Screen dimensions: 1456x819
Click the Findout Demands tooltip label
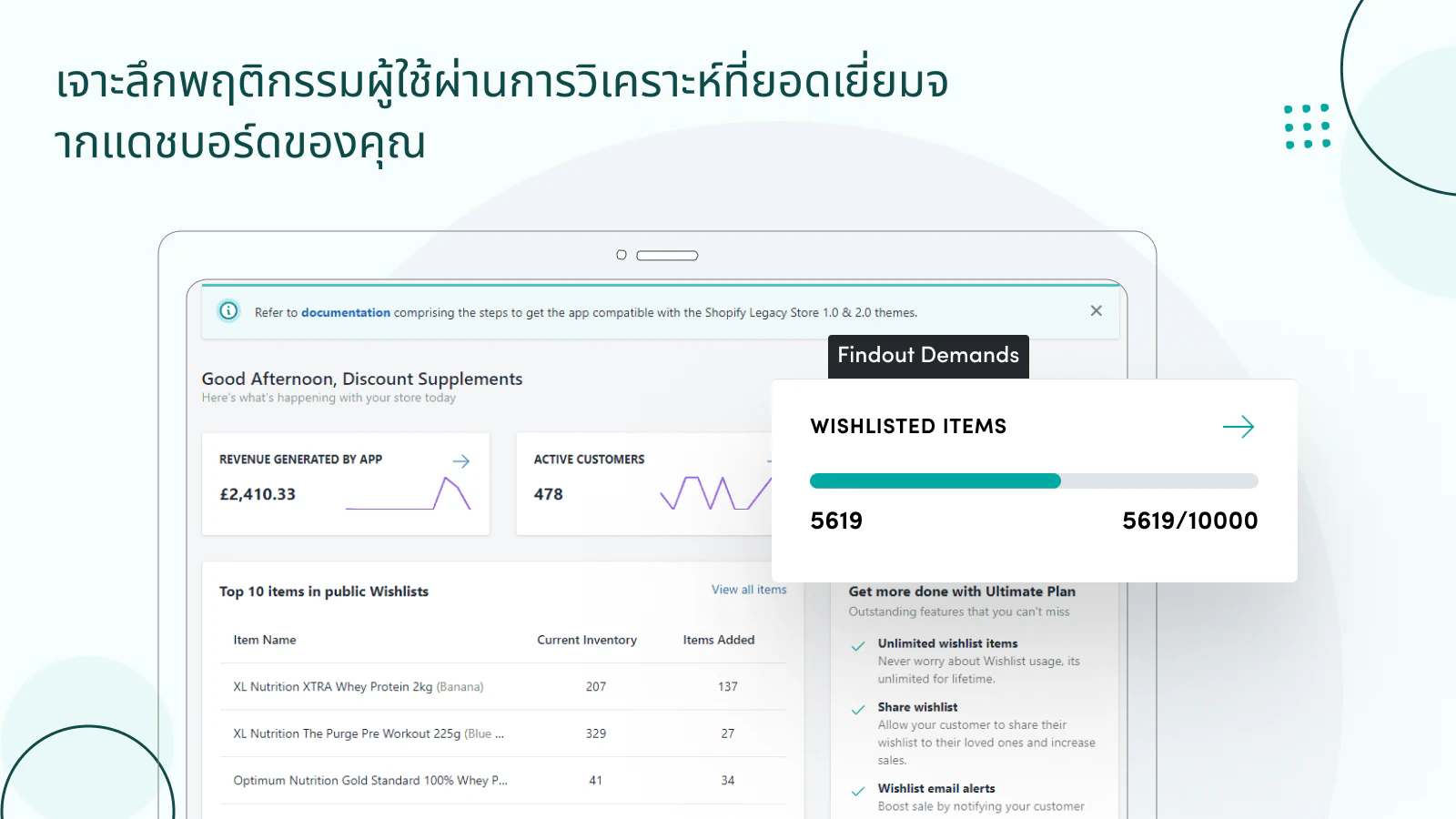pyautogui.click(x=928, y=356)
